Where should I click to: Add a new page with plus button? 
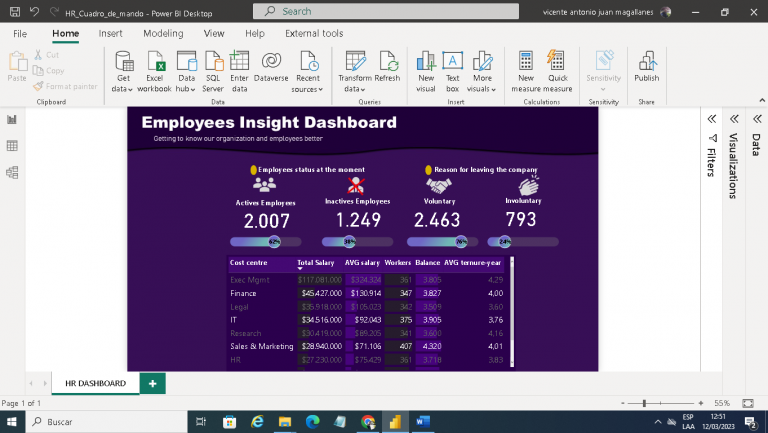click(x=152, y=383)
